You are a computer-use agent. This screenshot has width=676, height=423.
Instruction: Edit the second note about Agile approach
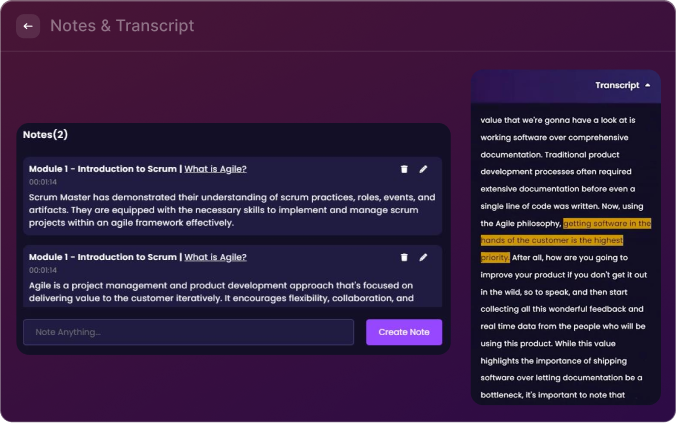(423, 257)
